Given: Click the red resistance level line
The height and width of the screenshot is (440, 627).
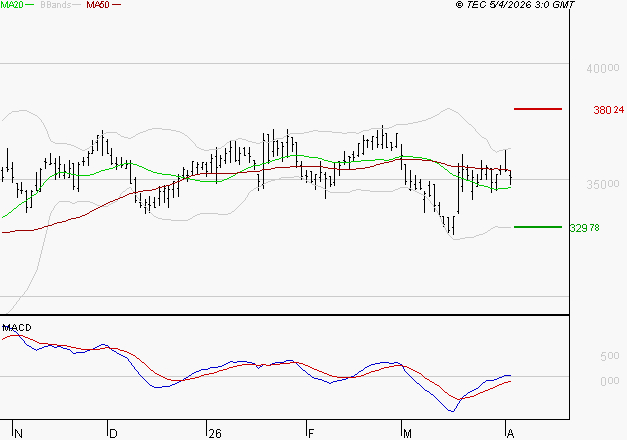Looking at the screenshot, I should click(538, 109).
